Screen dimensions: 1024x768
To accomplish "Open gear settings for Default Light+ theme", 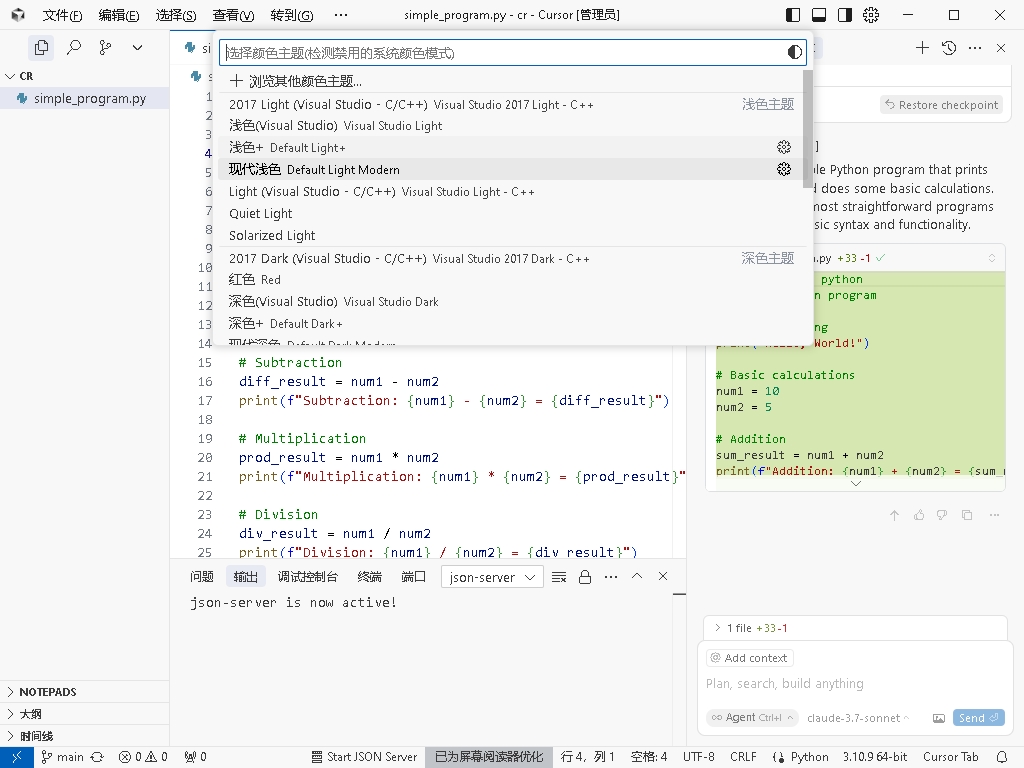I will click(784, 148).
